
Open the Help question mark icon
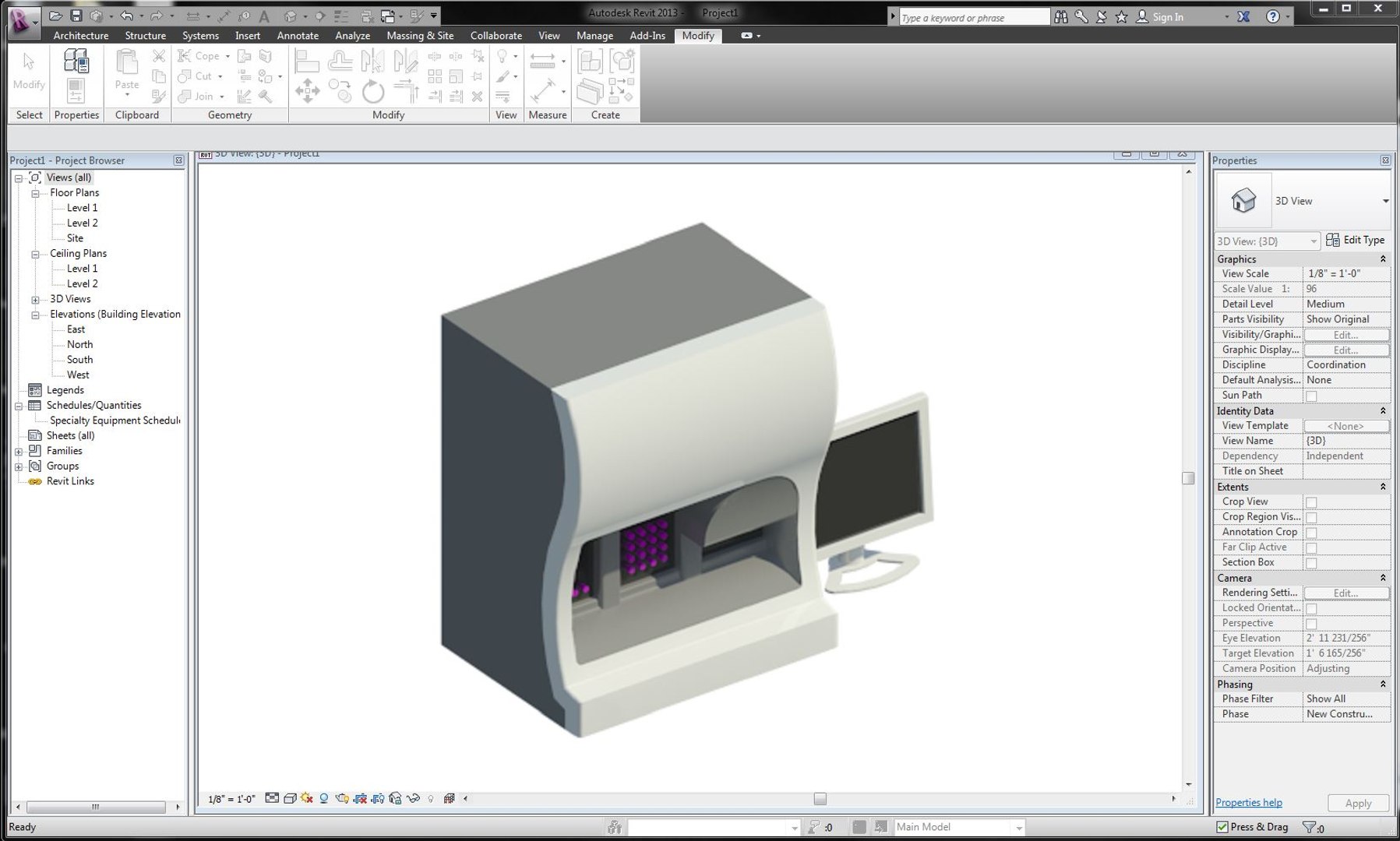coord(1273,16)
